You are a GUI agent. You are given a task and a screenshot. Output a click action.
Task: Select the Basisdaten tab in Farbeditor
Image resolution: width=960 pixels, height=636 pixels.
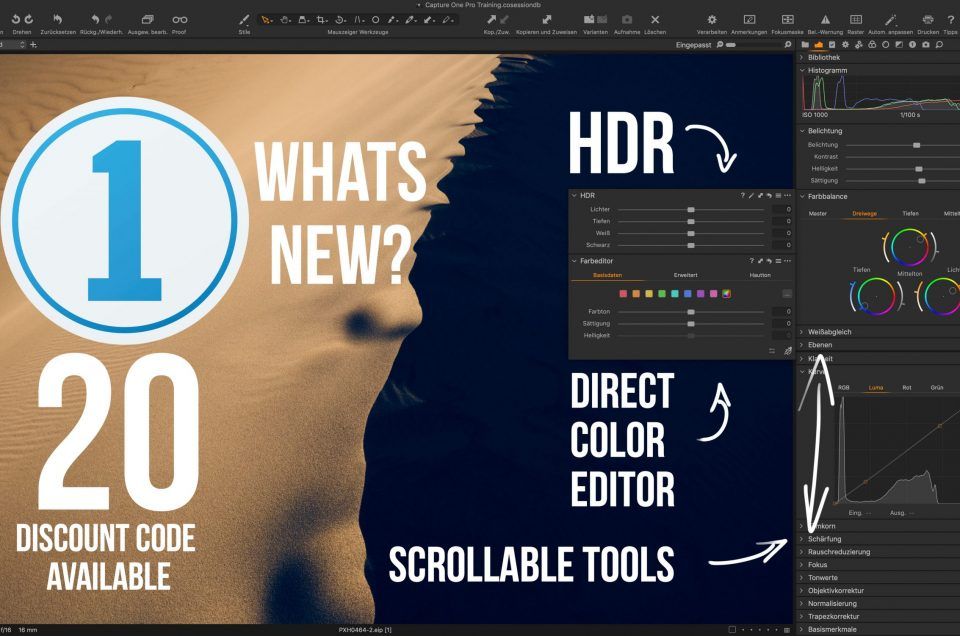pos(607,275)
